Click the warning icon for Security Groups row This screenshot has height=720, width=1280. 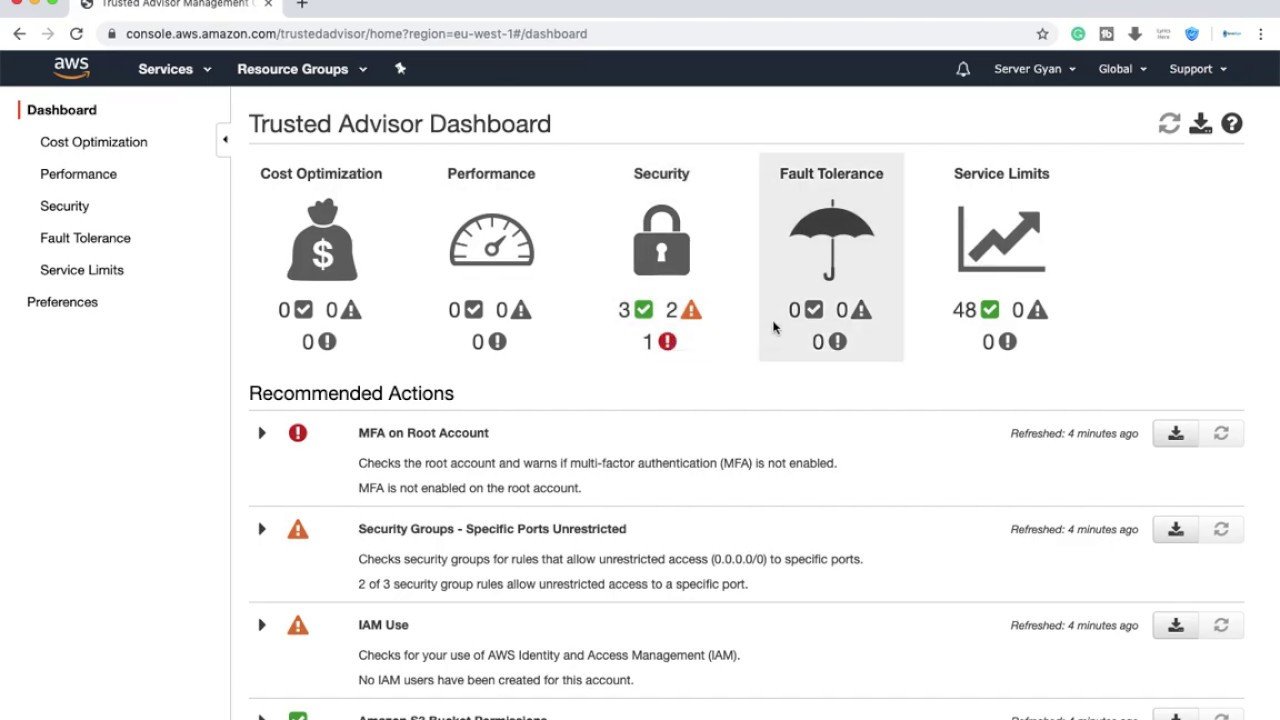tap(298, 529)
